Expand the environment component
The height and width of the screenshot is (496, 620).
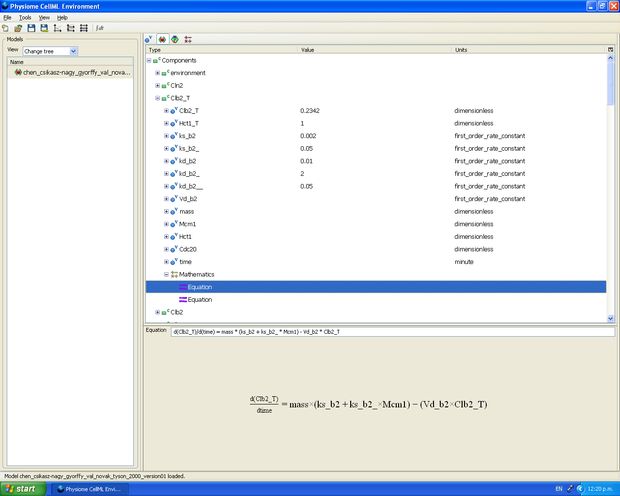(157, 73)
